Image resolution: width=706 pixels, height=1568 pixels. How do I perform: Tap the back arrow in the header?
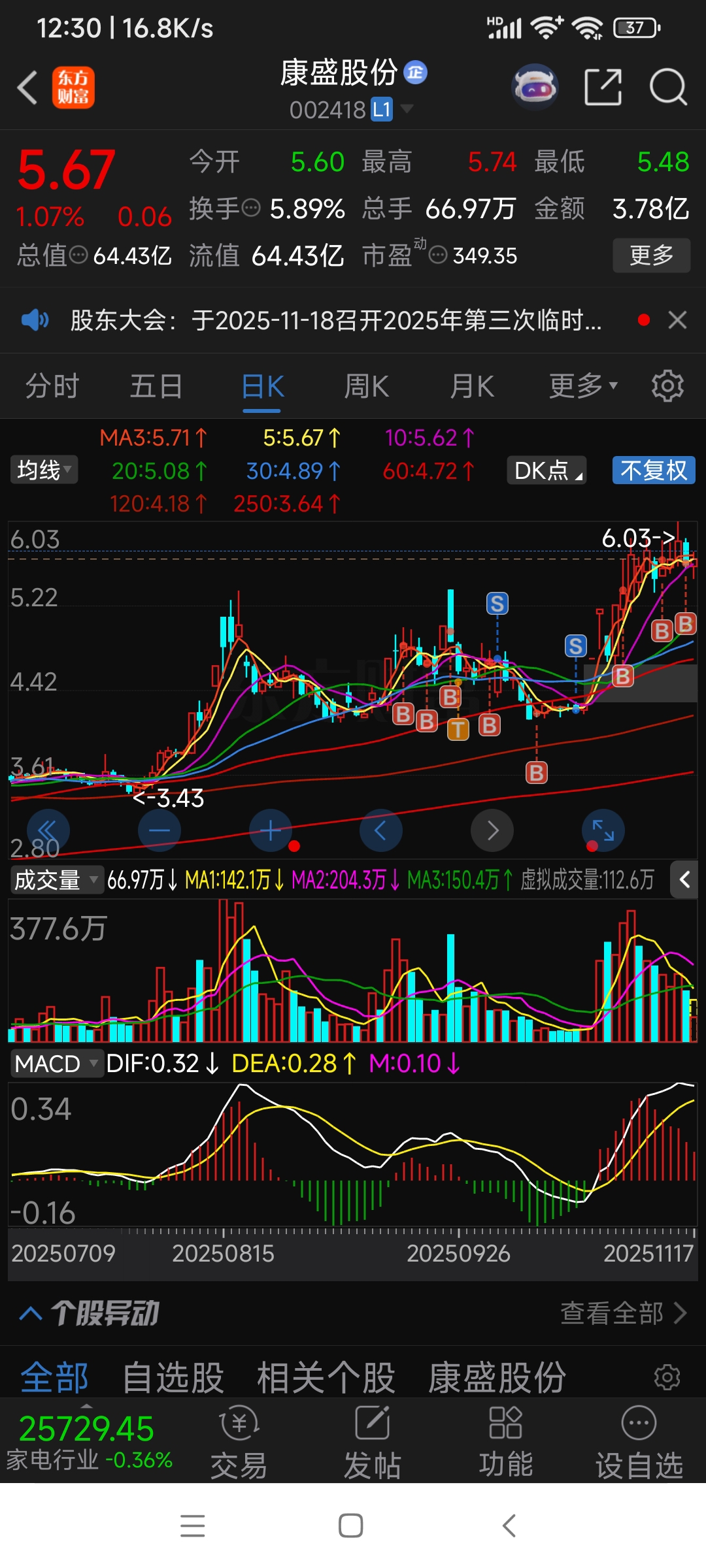point(27,88)
